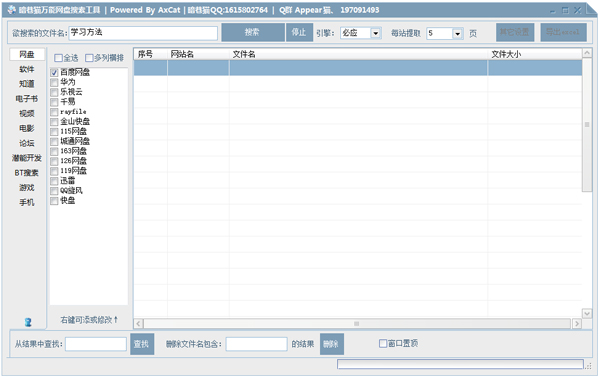Click the app logo in title bar
The height and width of the screenshot is (378, 600).
coord(12,10)
